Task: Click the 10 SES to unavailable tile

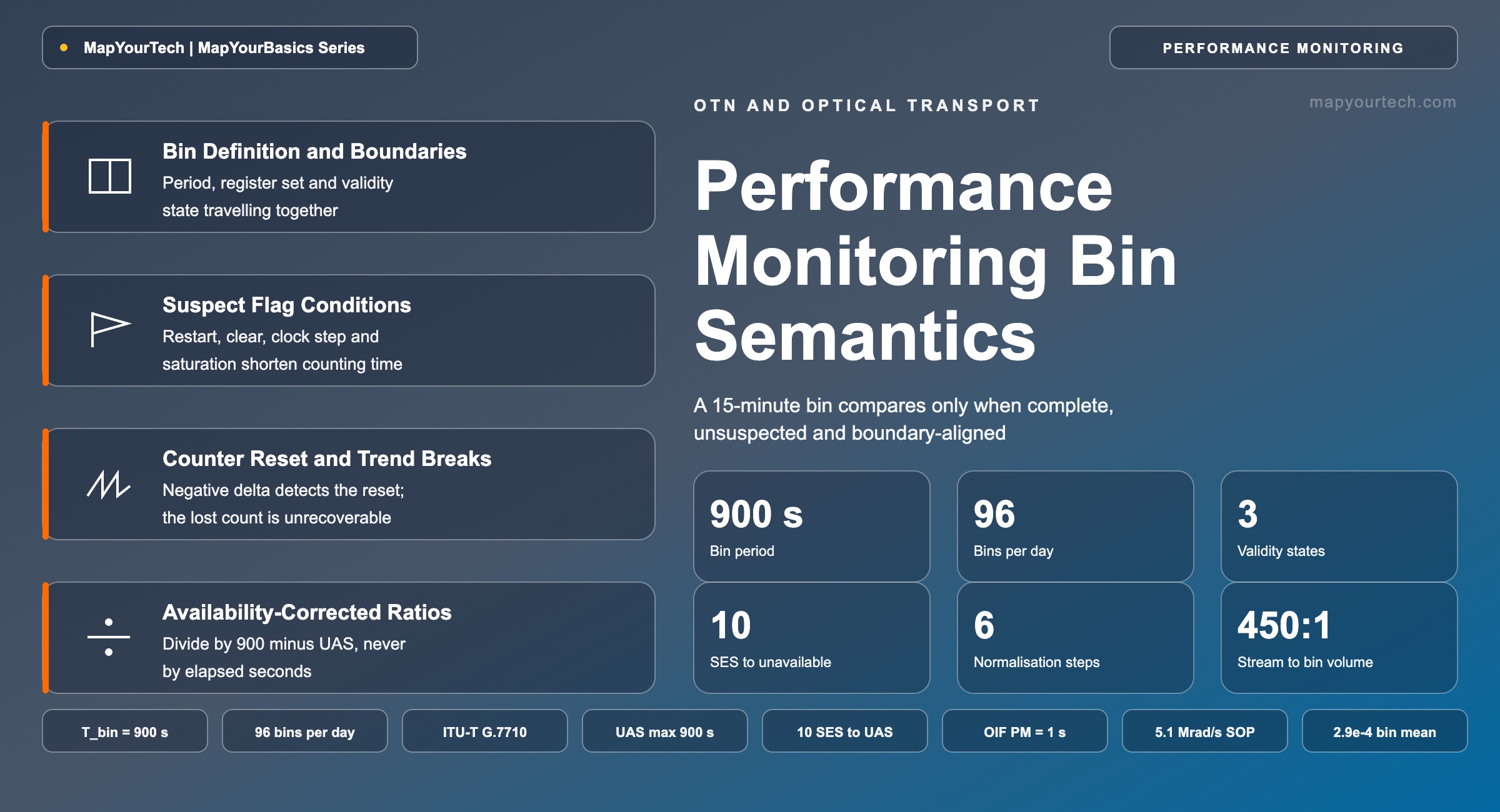Action: pyautogui.click(x=812, y=638)
